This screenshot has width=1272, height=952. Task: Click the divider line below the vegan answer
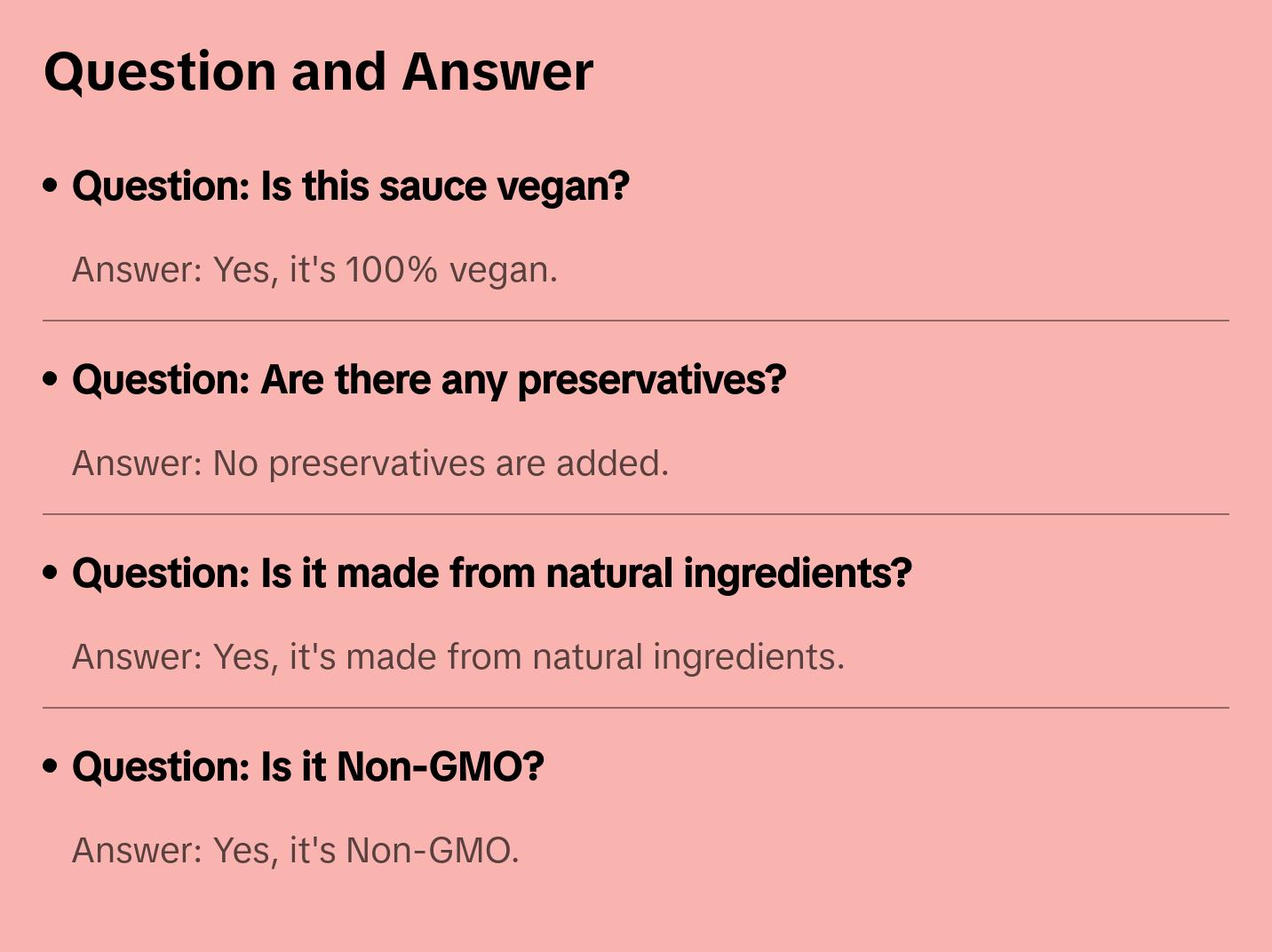click(636, 321)
